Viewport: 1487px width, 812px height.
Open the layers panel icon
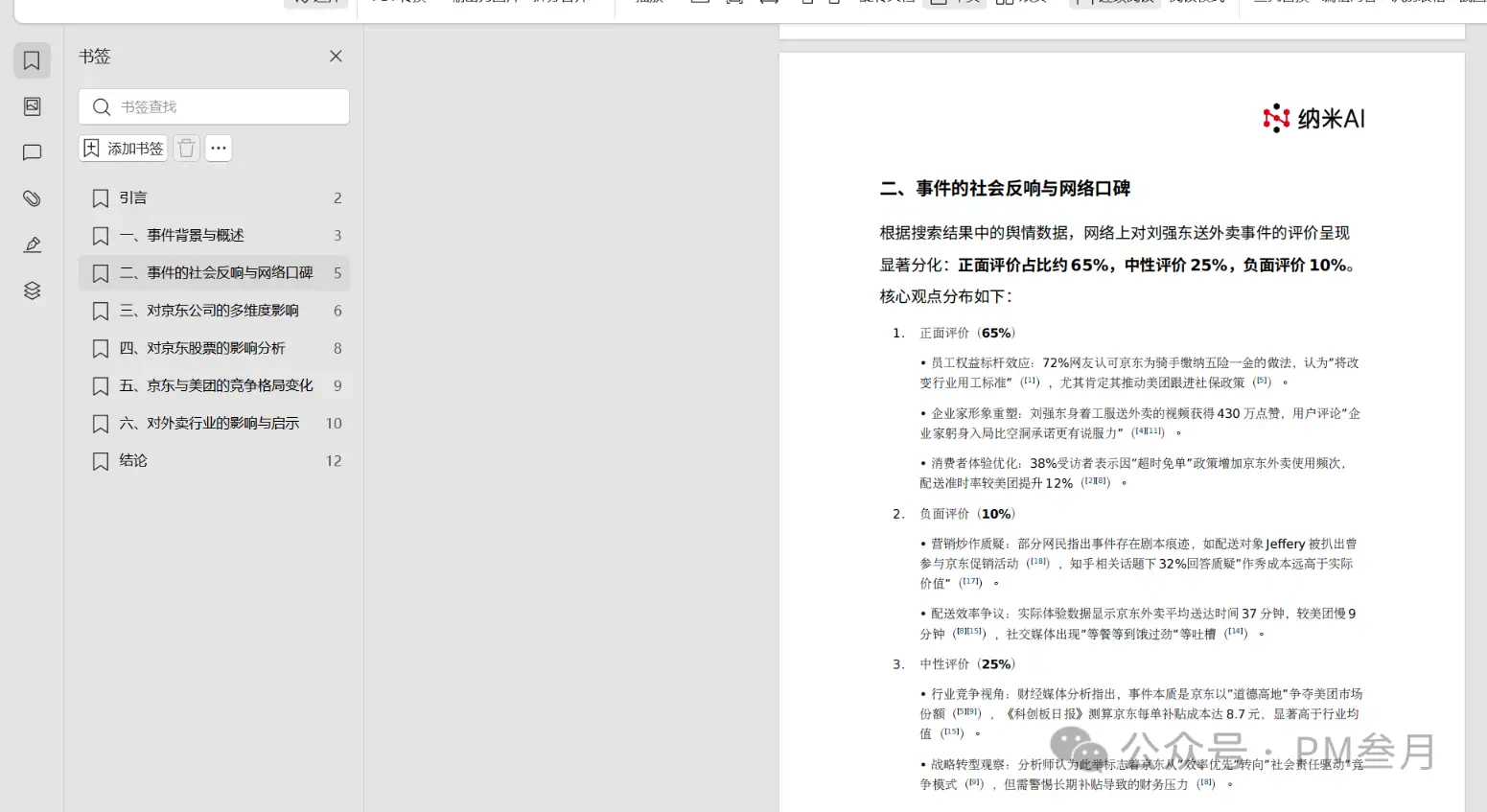[32, 290]
